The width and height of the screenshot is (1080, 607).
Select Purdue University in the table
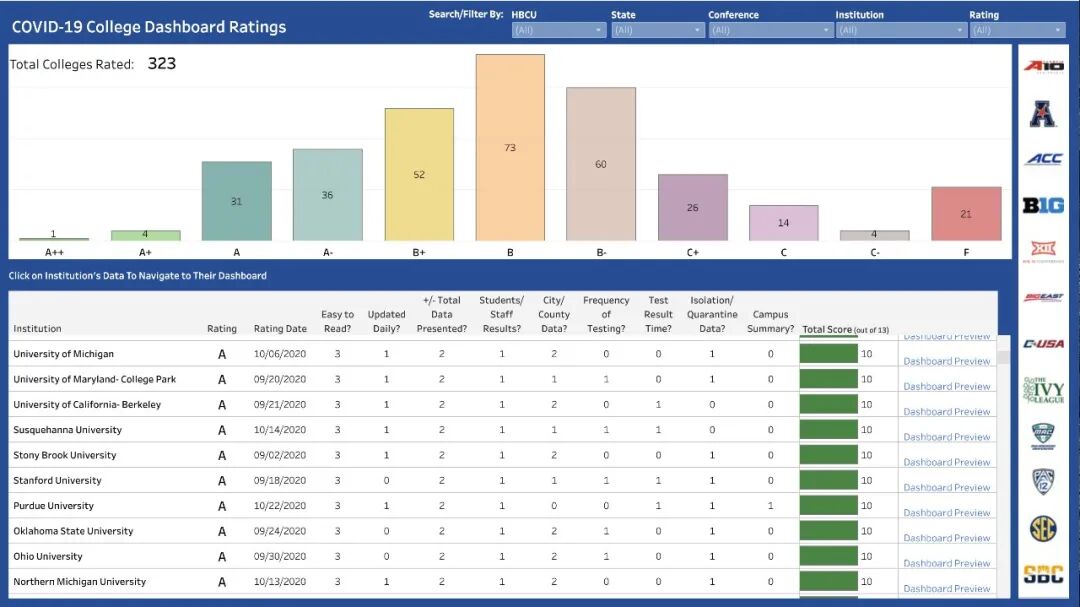[x=53, y=506]
